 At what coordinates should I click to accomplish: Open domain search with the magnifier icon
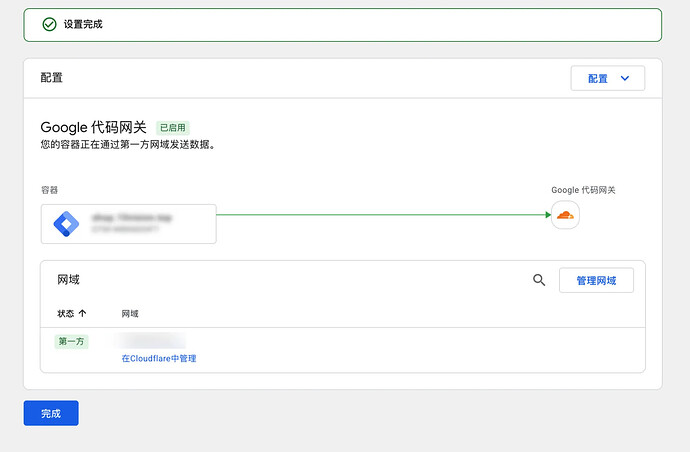tap(539, 281)
